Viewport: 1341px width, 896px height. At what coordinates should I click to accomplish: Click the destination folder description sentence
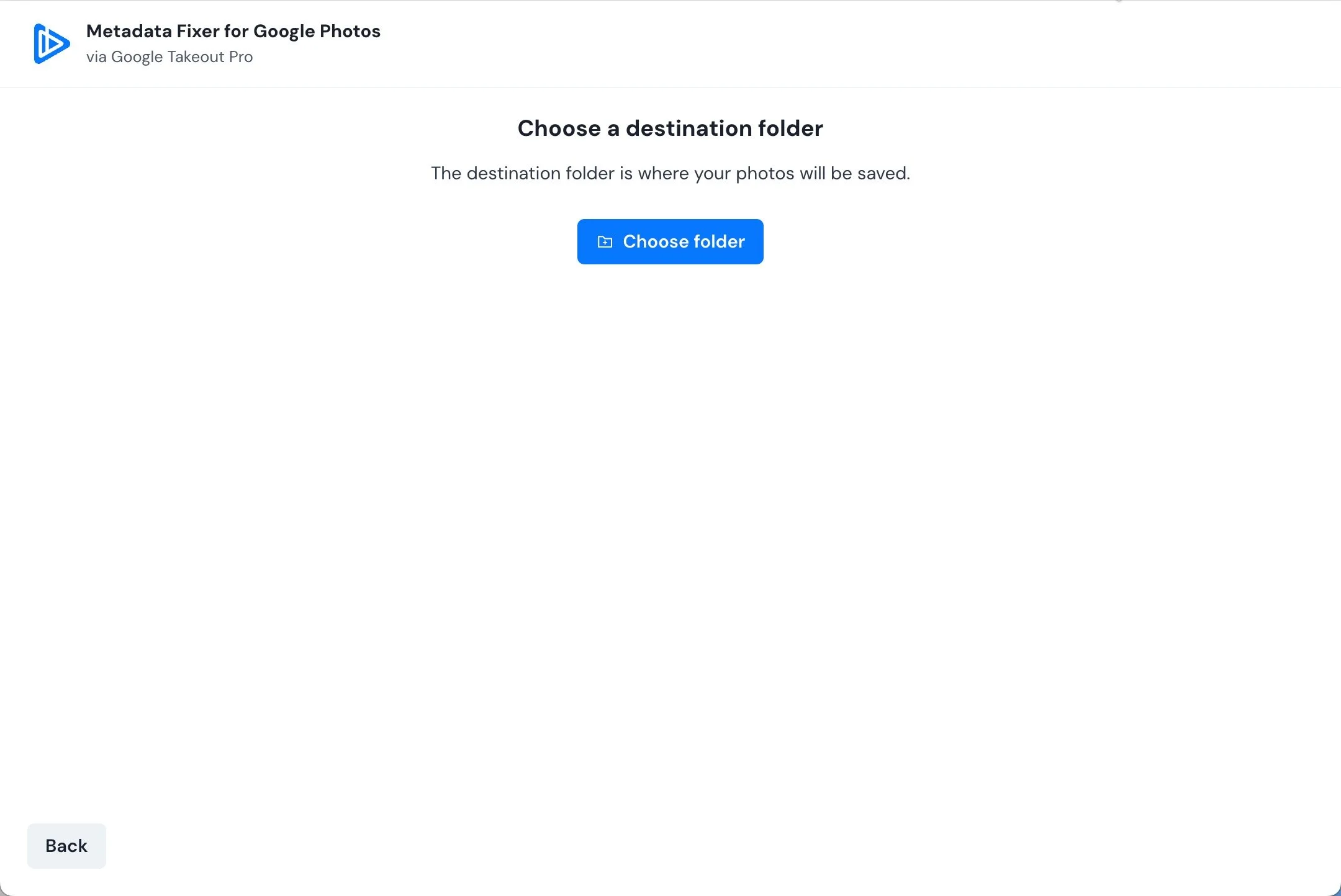[x=670, y=173]
